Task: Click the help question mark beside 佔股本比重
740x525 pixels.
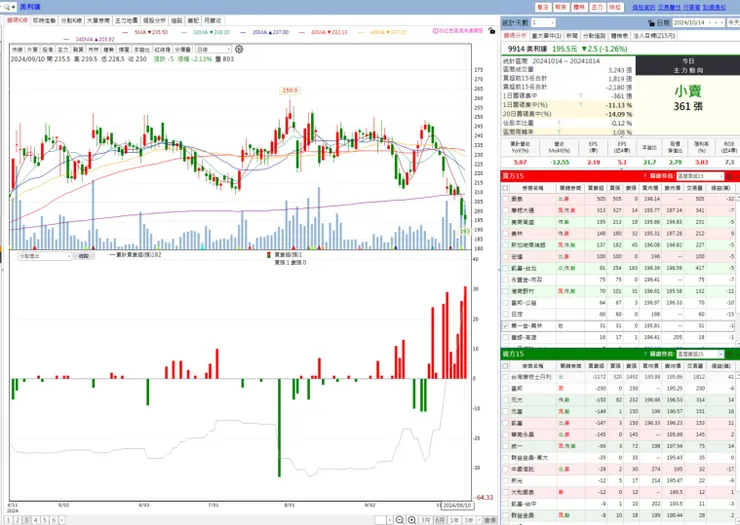Action: [x=559, y=123]
